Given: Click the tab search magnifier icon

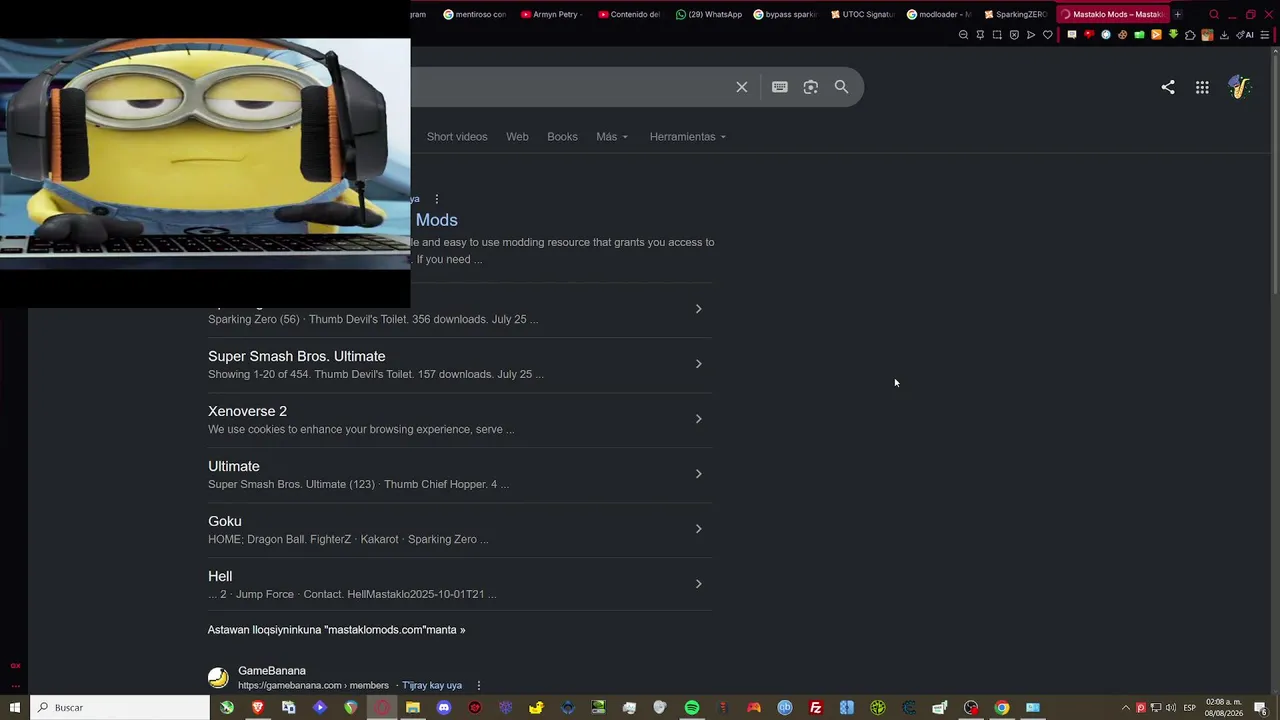Looking at the screenshot, I should coord(1214,14).
